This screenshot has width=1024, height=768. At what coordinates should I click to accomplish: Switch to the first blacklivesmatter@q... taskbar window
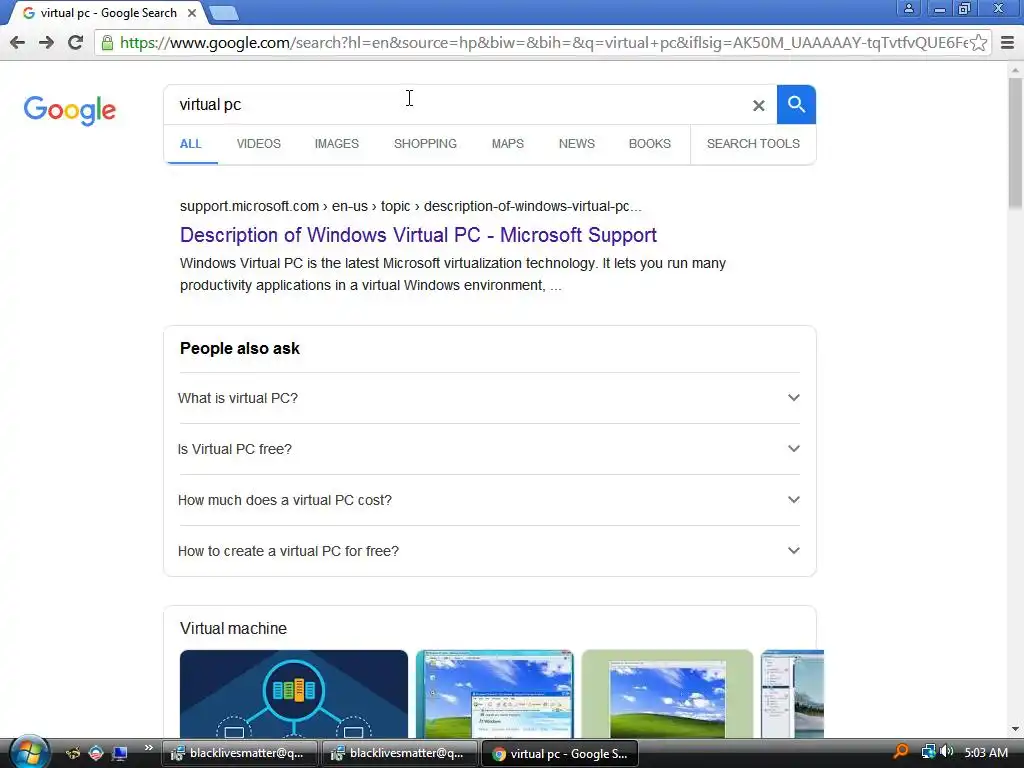(x=239, y=753)
